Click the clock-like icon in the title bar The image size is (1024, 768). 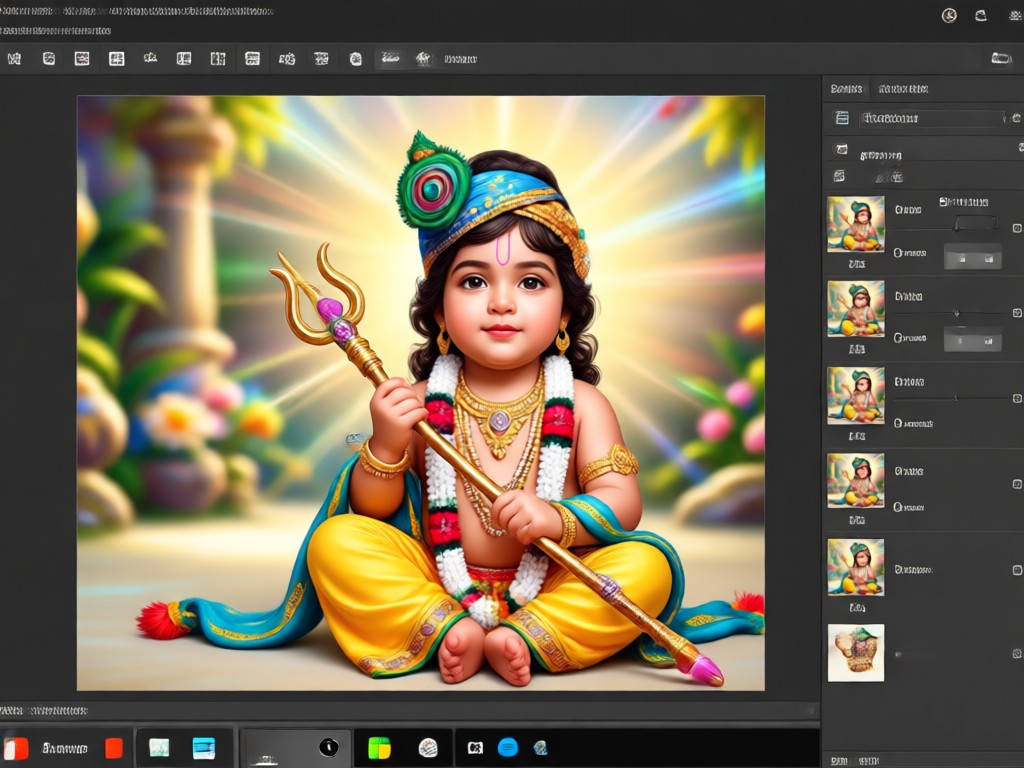[x=949, y=16]
